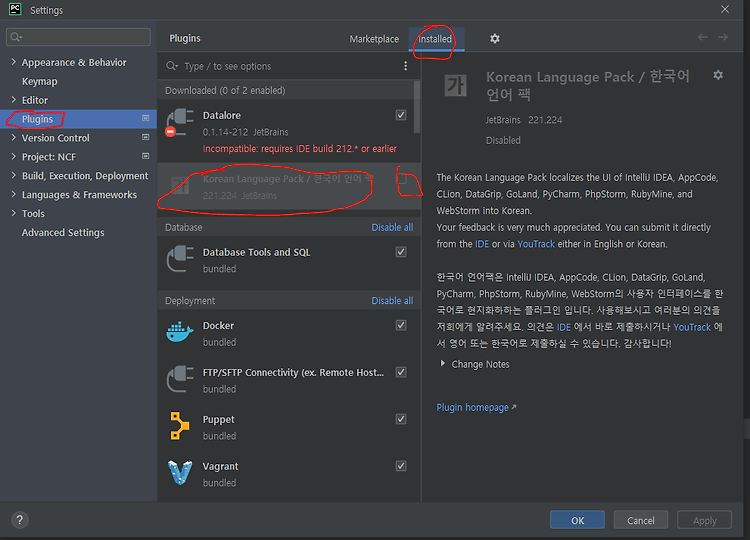Expand Project: NCF settings node
This screenshot has height=540, width=750.
pos(13,156)
